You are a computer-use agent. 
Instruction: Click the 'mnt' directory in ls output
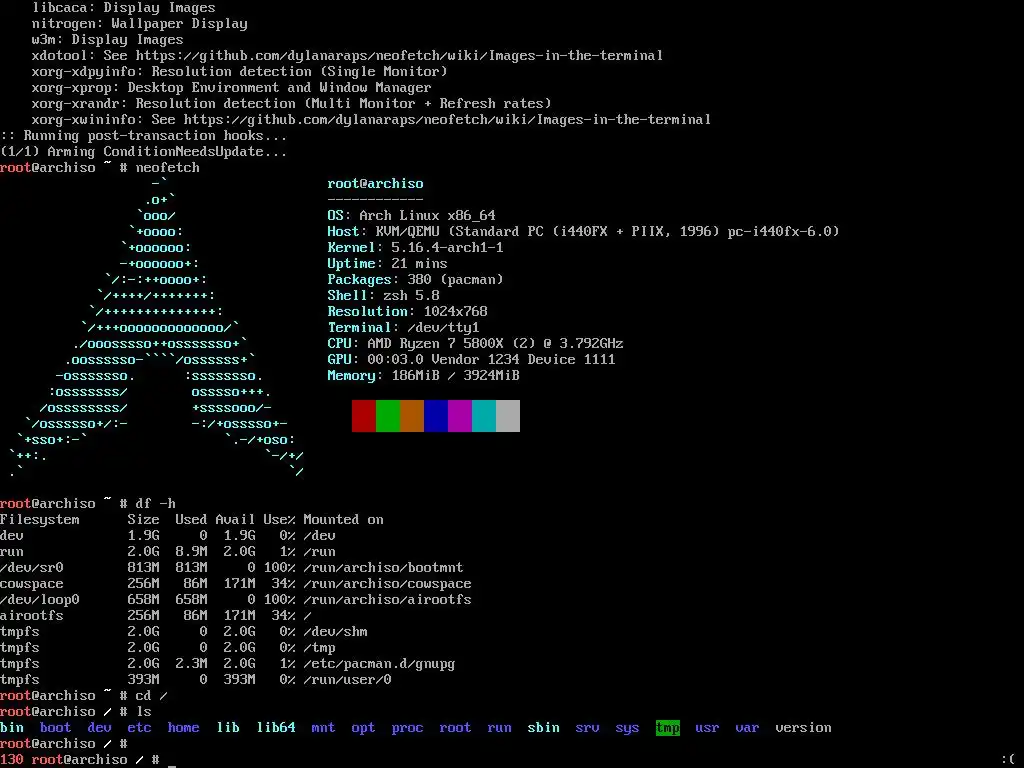tap(323, 728)
